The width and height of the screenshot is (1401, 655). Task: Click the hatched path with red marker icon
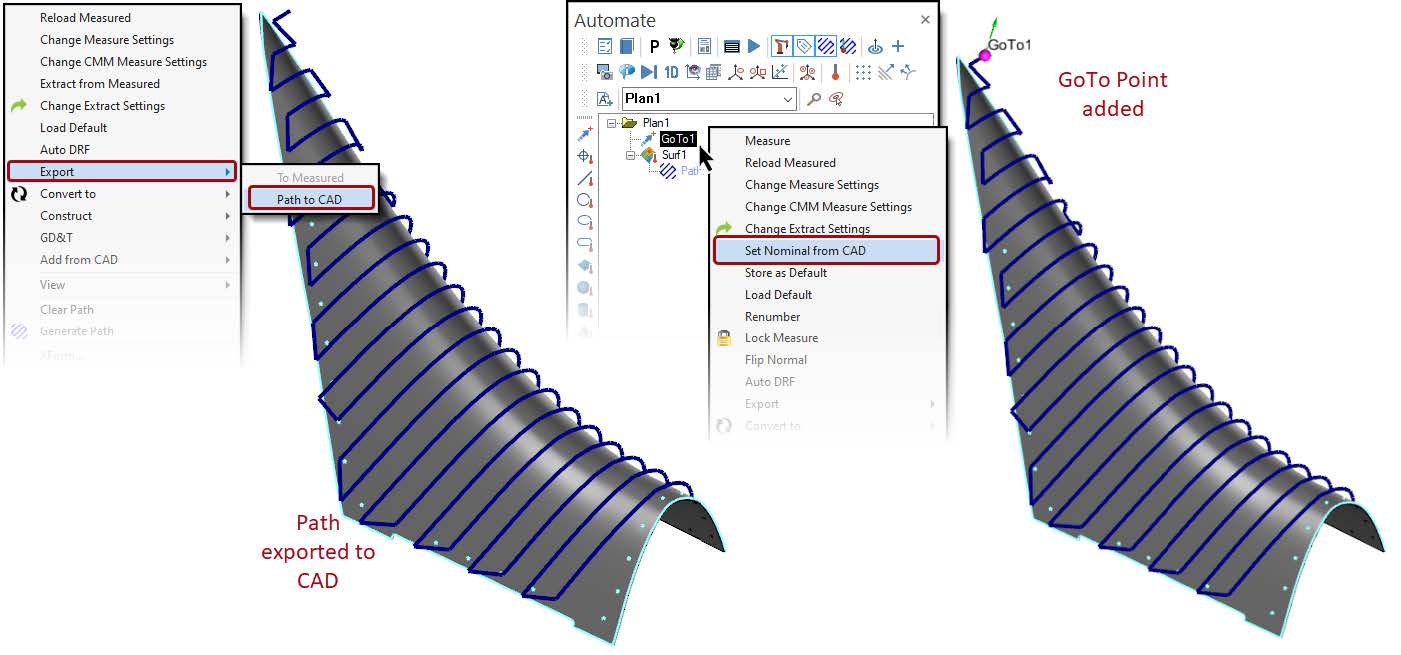(x=848, y=46)
